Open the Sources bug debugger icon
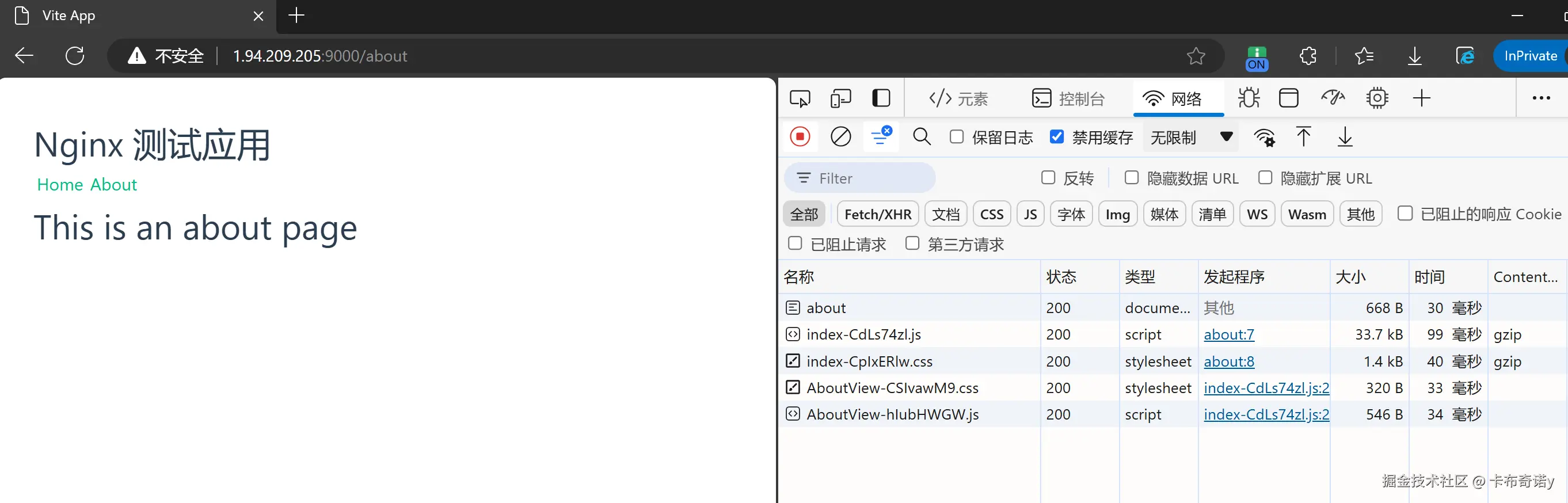The height and width of the screenshot is (503, 1568). (x=1249, y=98)
